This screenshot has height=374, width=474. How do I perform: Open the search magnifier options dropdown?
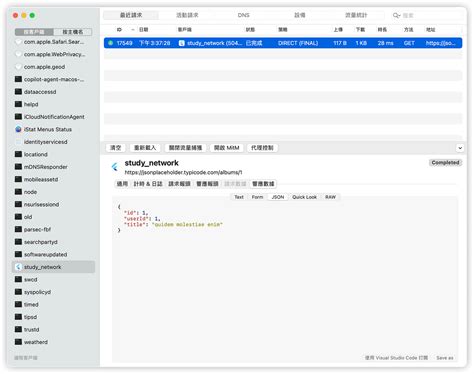pyautogui.click(x=396, y=15)
